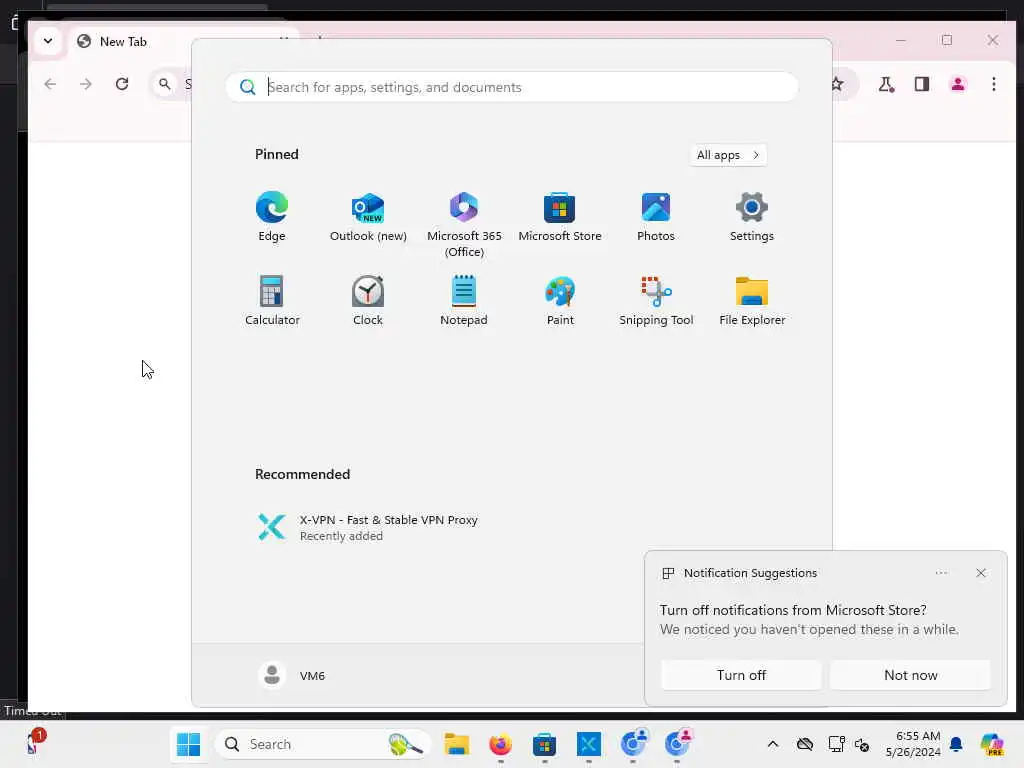Go forward in Chrome
Screen dimensions: 1024x768
86,84
